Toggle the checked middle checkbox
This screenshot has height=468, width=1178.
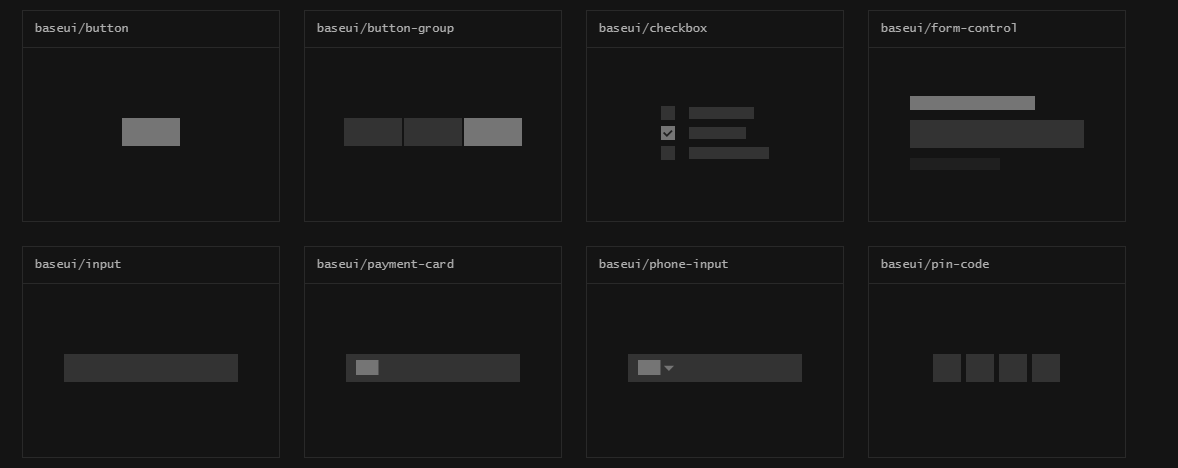coord(668,133)
